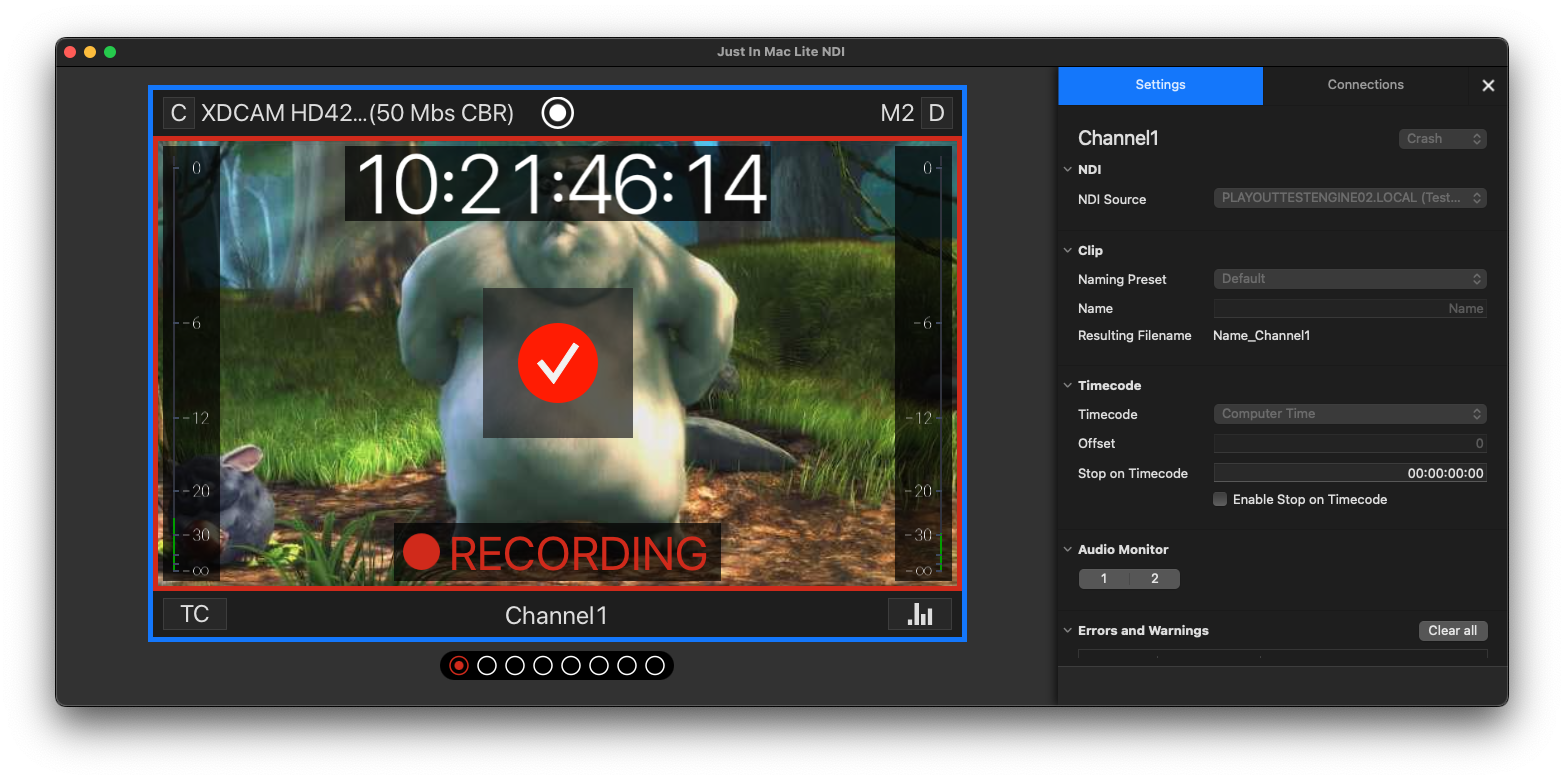This screenshot has height=780, width=1564.
Task: Click the Channel1 label below the video
Action: [x=556, y=615]
